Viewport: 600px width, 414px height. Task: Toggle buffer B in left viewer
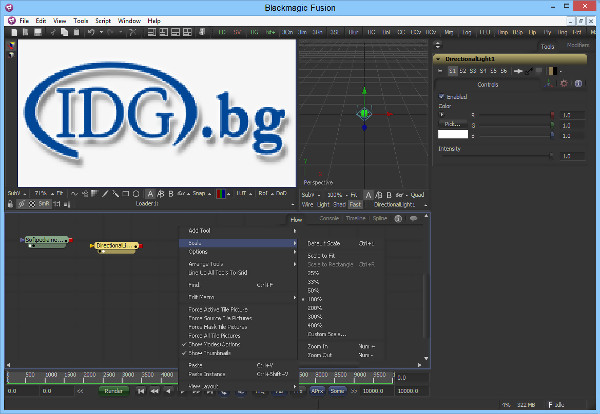[x=171, y=194]
